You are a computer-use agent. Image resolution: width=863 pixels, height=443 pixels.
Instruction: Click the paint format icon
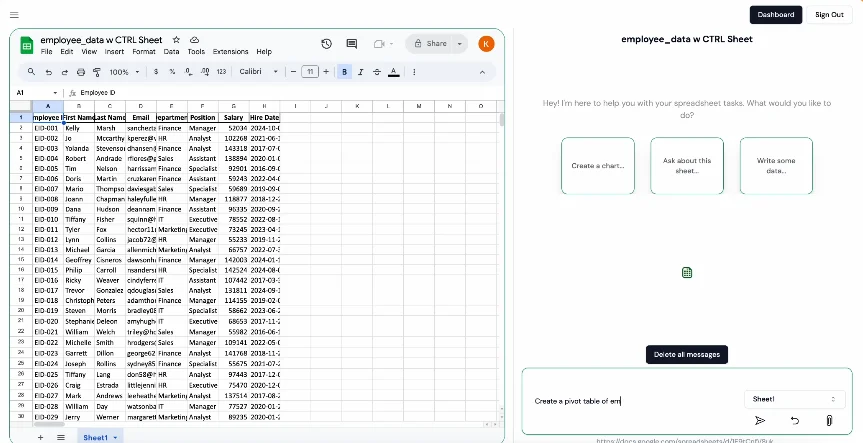[96, 72]
